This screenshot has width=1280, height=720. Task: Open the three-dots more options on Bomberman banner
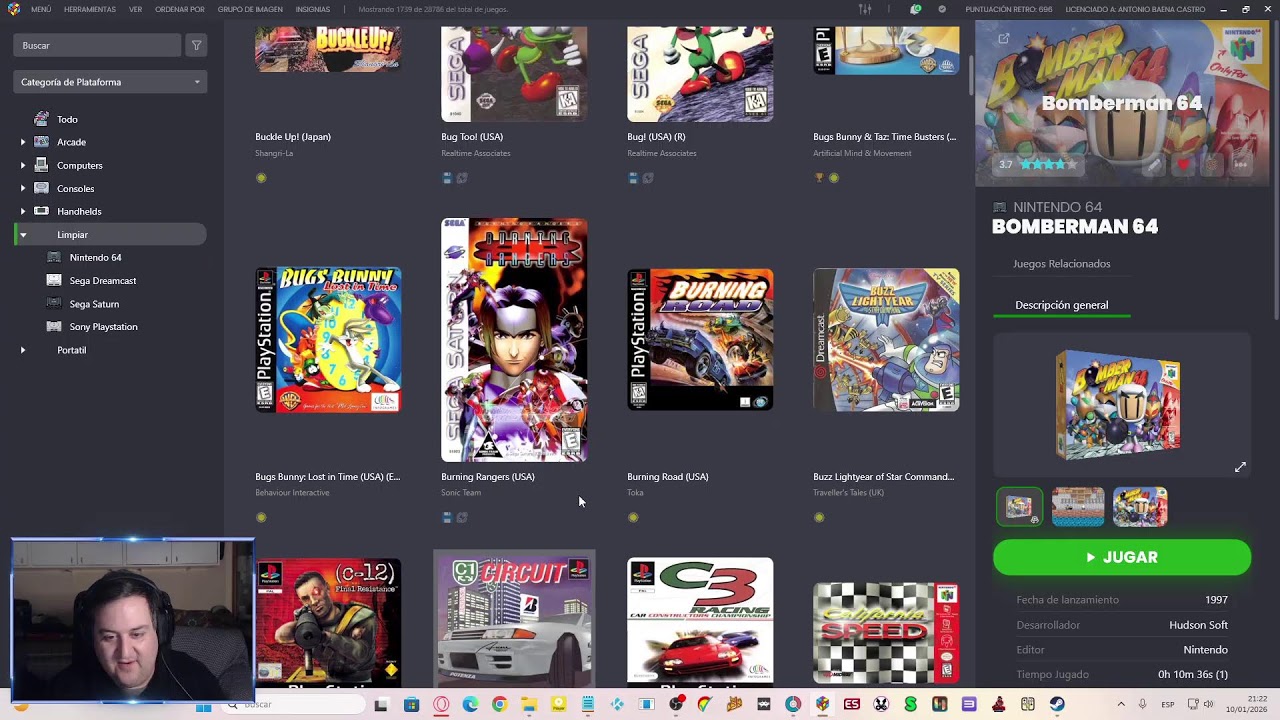point(1241,164)
